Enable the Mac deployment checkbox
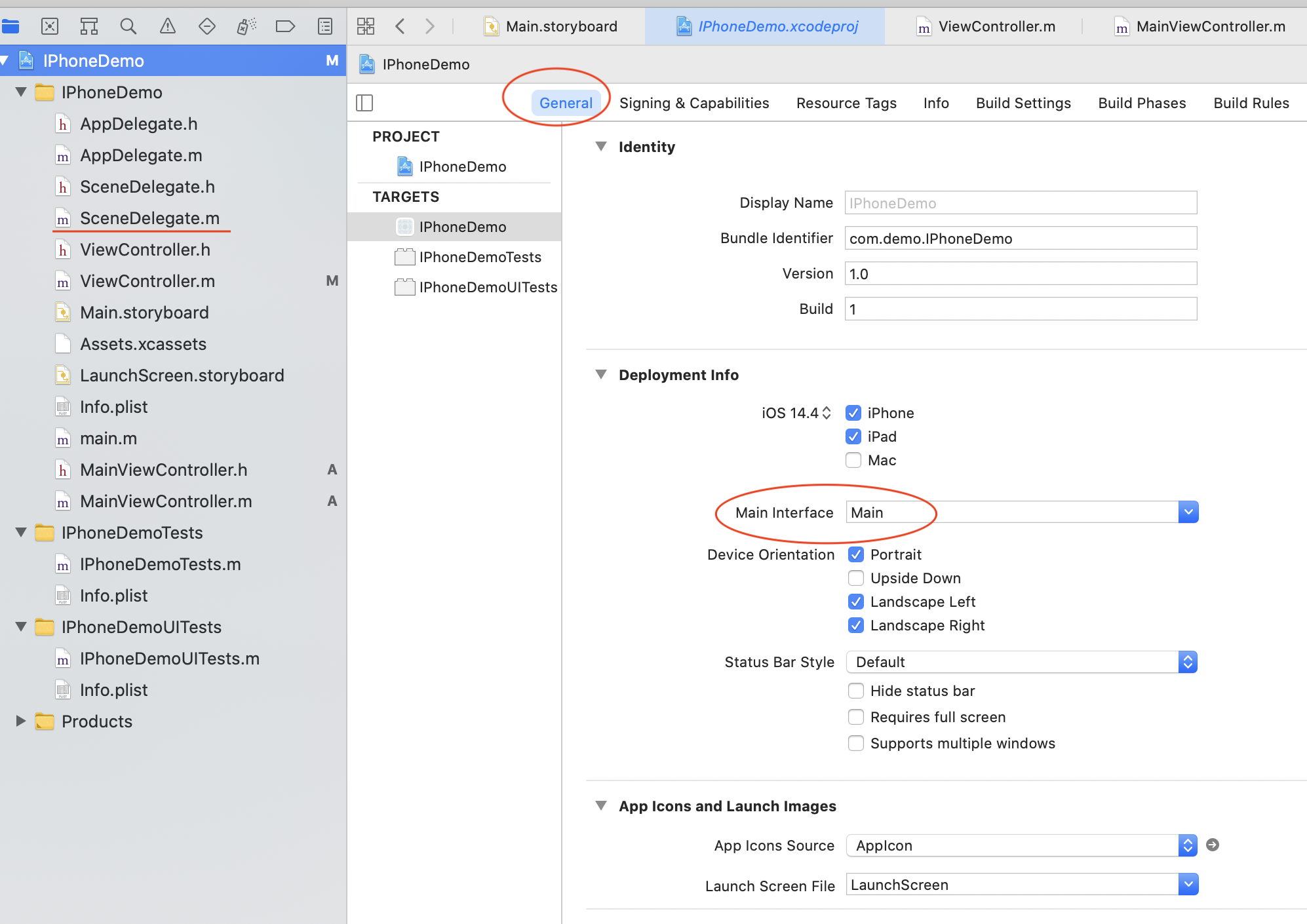The image size is (1307, 924). pyautogui.click(x=853, y=460)
